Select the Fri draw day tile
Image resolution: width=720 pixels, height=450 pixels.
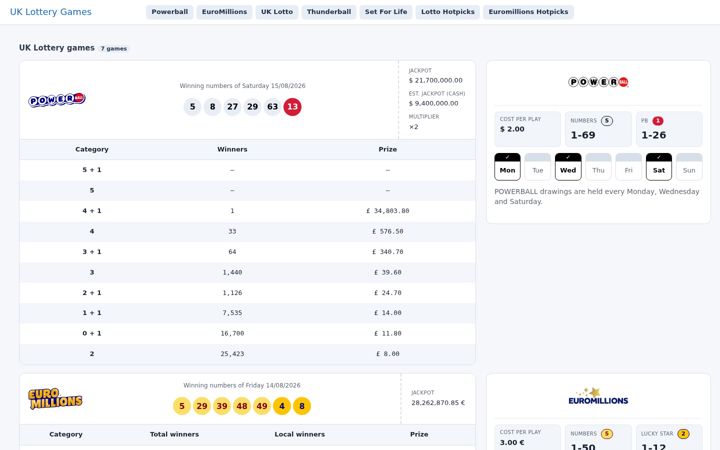tap(629, 167)
